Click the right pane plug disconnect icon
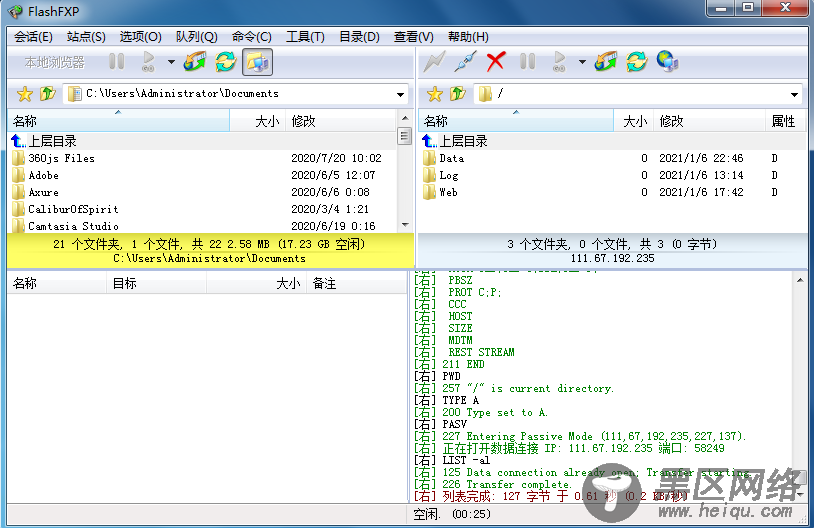This screenshot has width=814, height=528. [x=465, y=62]
